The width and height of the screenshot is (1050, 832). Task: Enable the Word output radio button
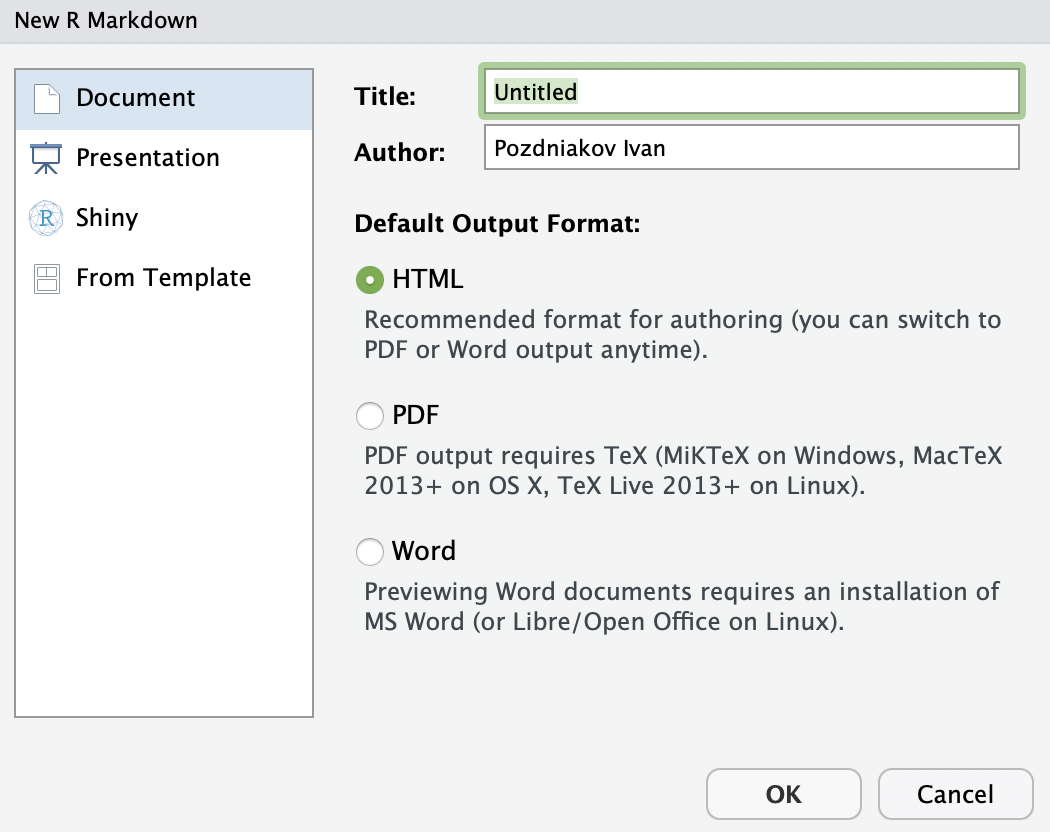tap(370, 551)
